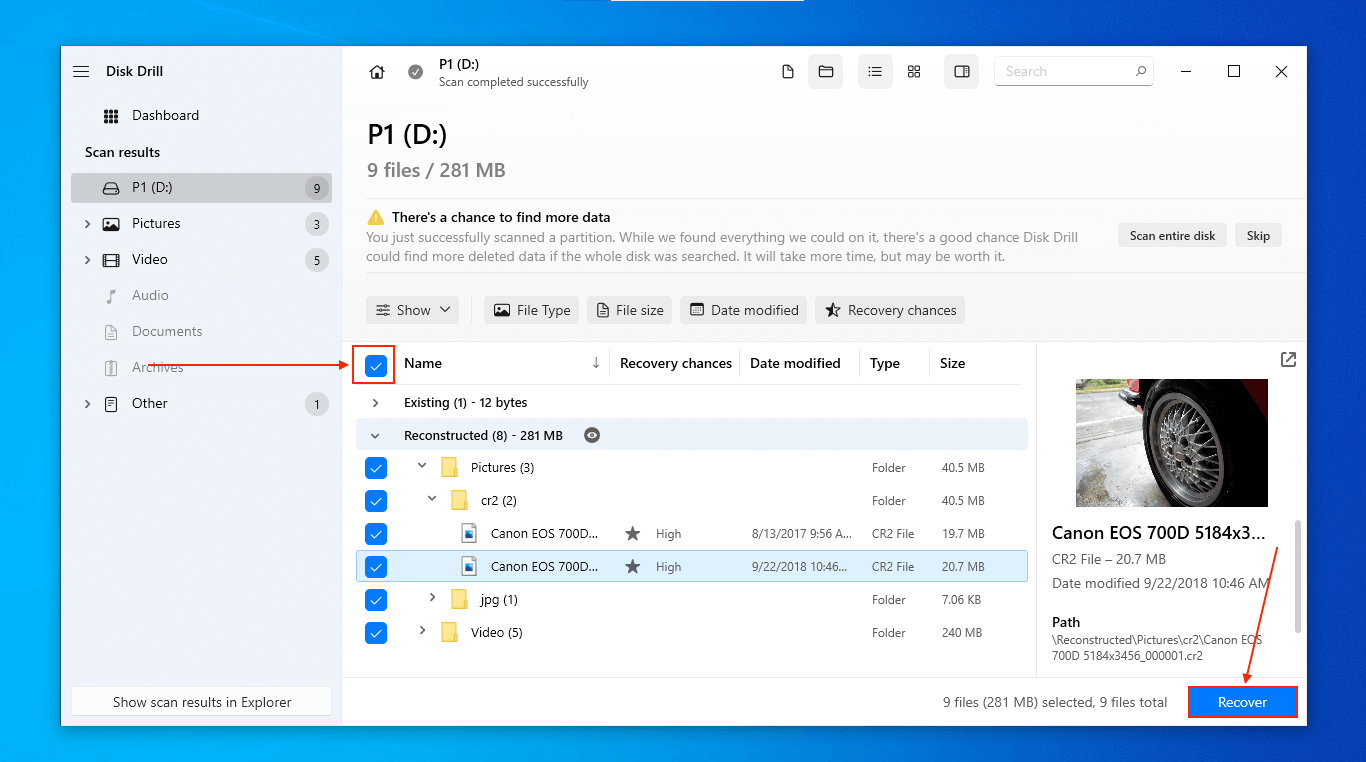Click the Pictures folder icon in file list
Image resolution: width=1366 pixels, height=762 pixels.
coord(449,467)
